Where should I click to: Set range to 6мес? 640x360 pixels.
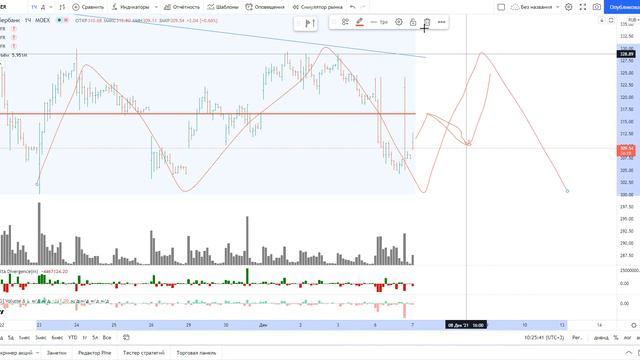click(x=57, y=338)
